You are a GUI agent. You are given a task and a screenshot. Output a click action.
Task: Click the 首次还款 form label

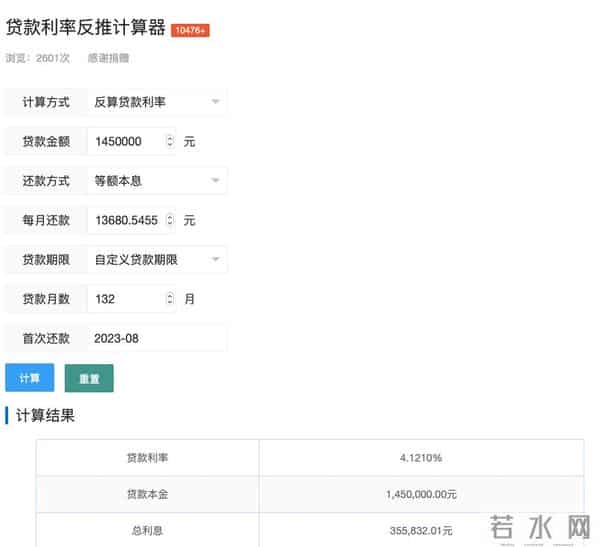click(x=46, y=338)
